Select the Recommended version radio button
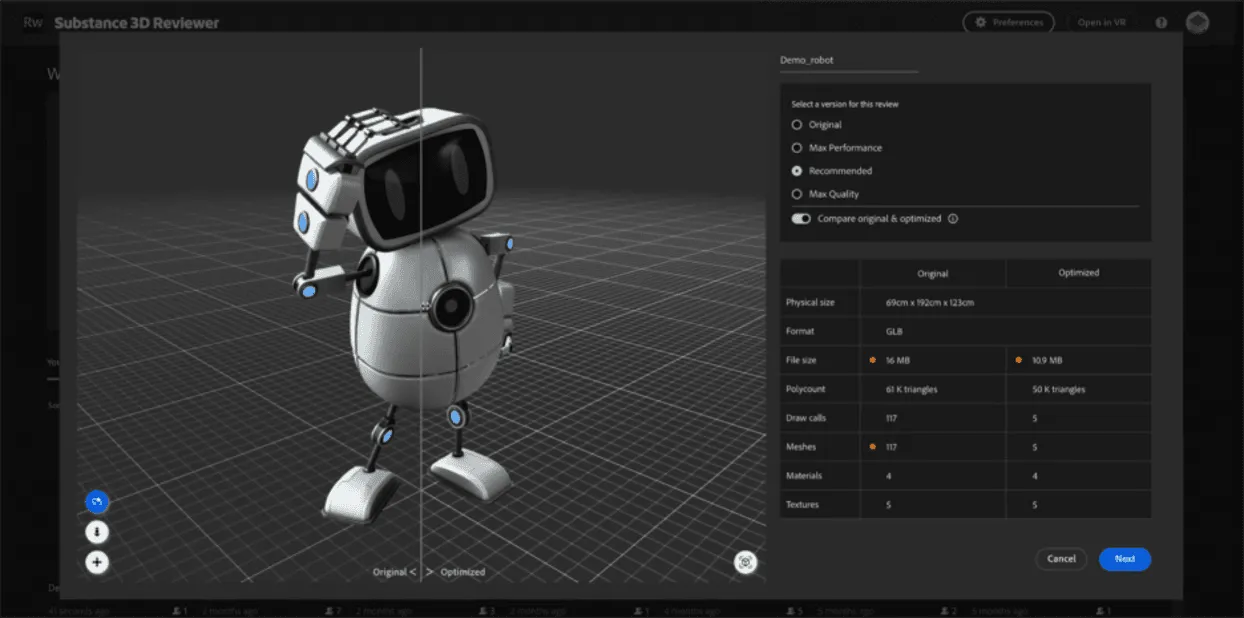This screenshot has height=618, width=1244. (797, 171)
